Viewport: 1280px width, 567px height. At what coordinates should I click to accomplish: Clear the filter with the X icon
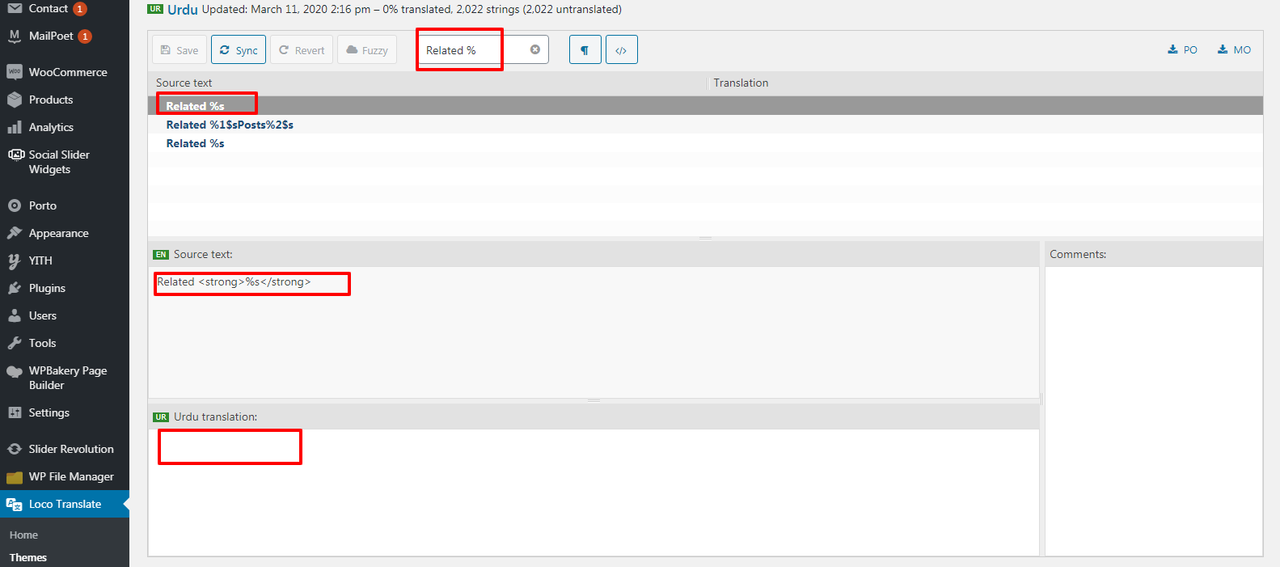point(535,50)
